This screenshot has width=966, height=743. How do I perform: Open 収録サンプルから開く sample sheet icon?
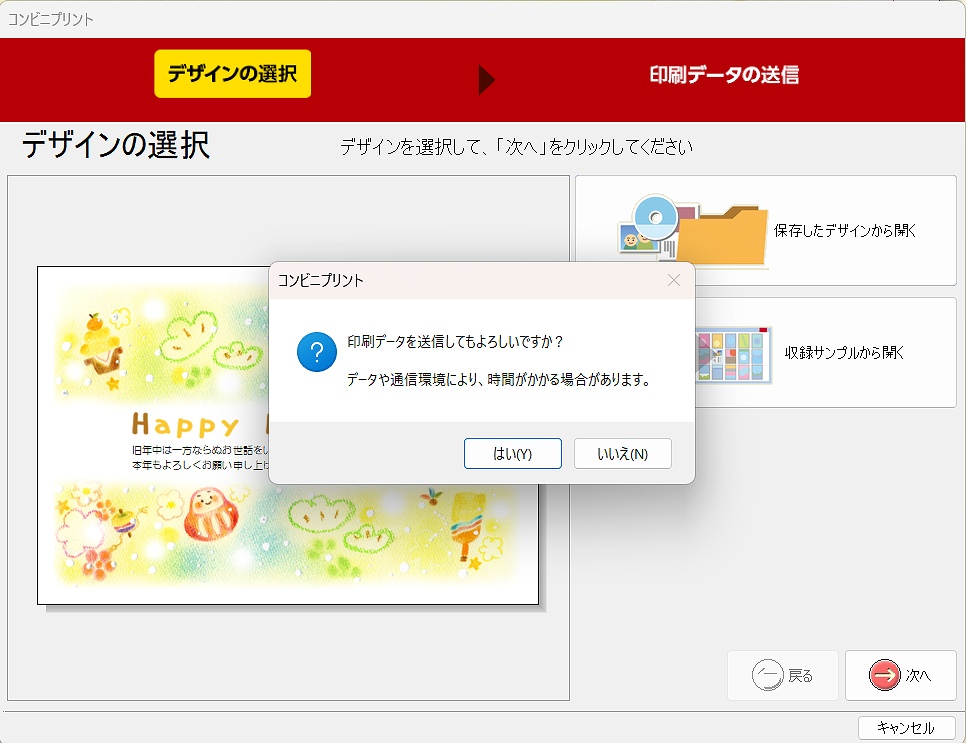(735, 352)
